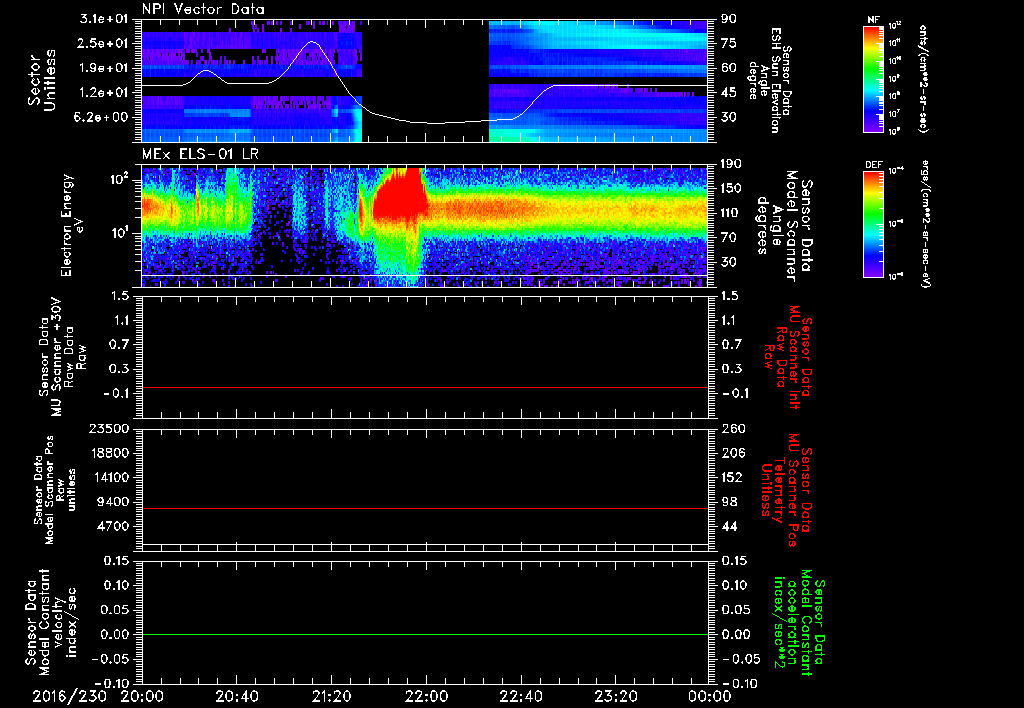Select the "ergs/(cm**2-sr-sec-eV)" color bar unit label
The height and width of the screenshot is (708, 1024).
925,224
